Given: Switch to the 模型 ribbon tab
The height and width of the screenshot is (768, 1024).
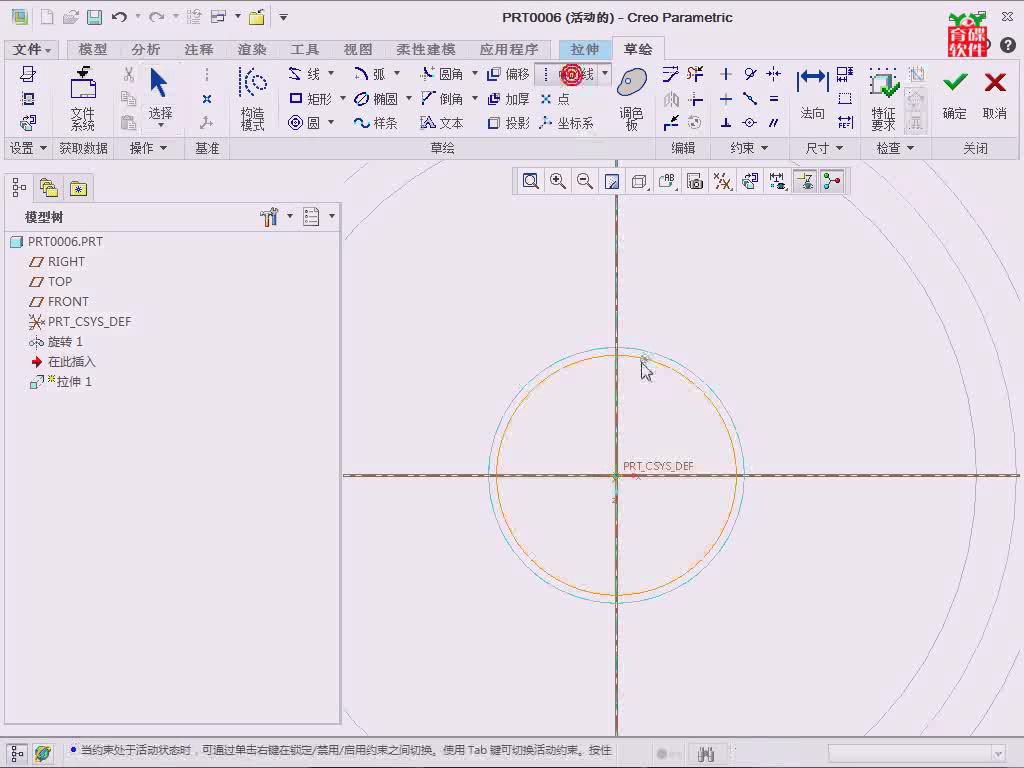Looking at the screenshot, I should (x=93, y=49).
